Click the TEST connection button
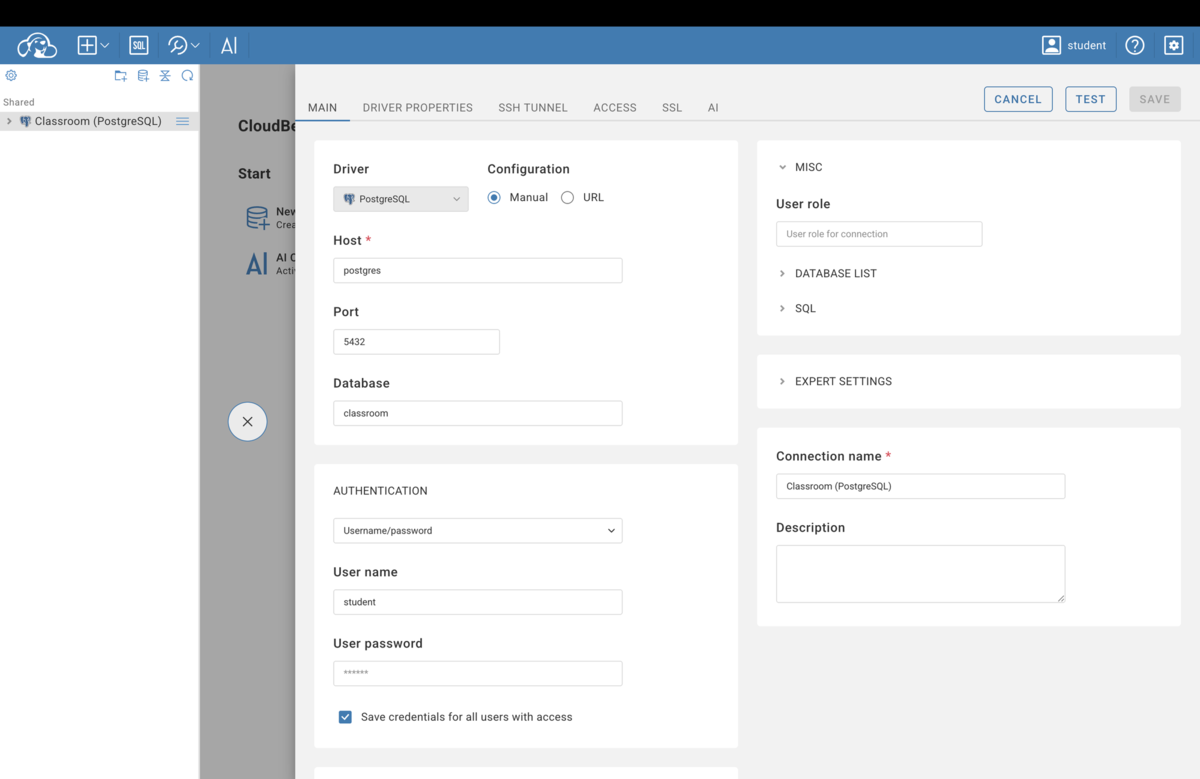The width and height of the screenshot is (1200, 779). click(x=1090, y=99)
